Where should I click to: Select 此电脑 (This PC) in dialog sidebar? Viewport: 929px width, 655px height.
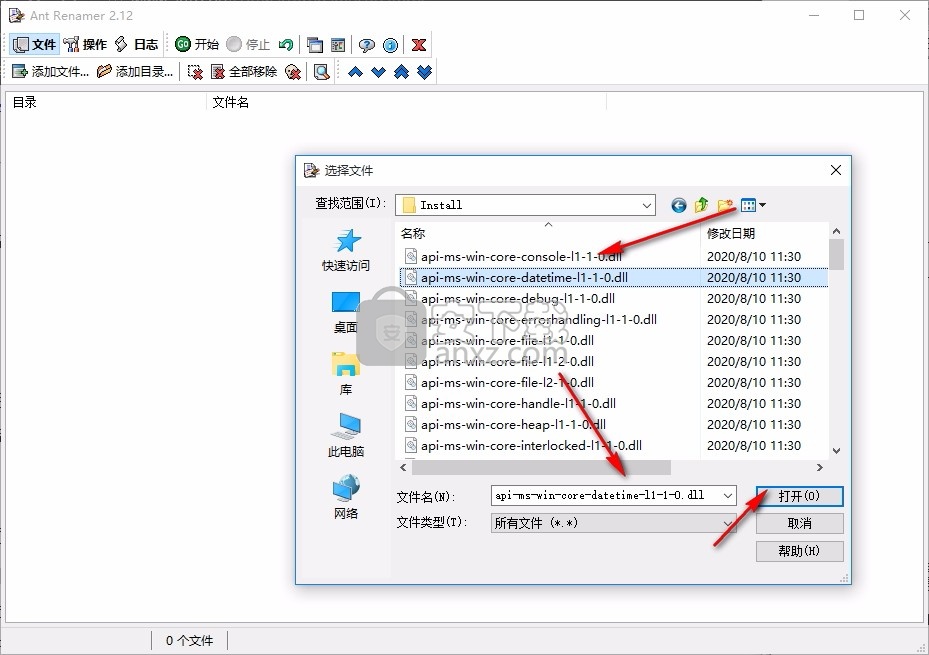point(346,436)
